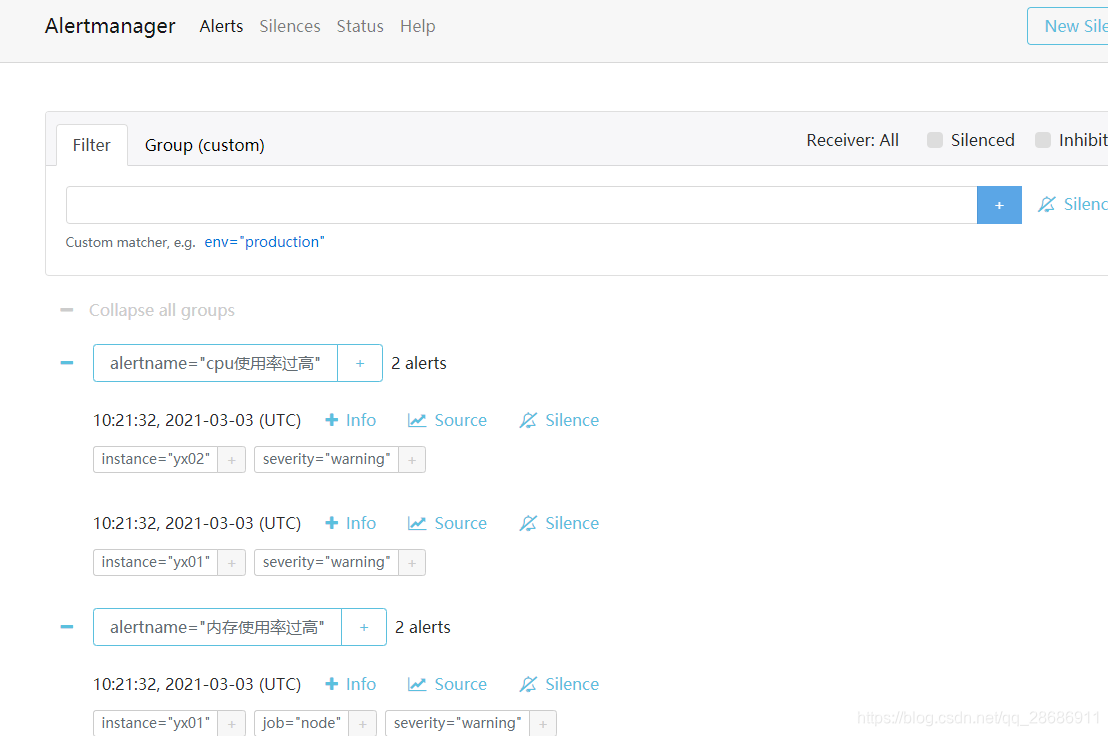Add memory-group instance="yx01" to the filter with plus
The width and height of the screenshot is (1108, 736).
point(232,724)
